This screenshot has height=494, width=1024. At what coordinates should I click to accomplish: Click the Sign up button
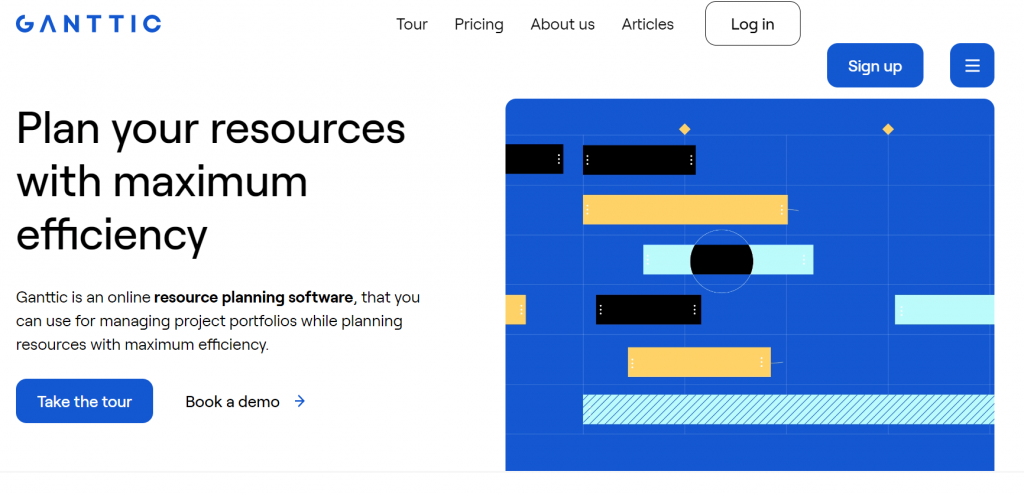coord(874,65)
